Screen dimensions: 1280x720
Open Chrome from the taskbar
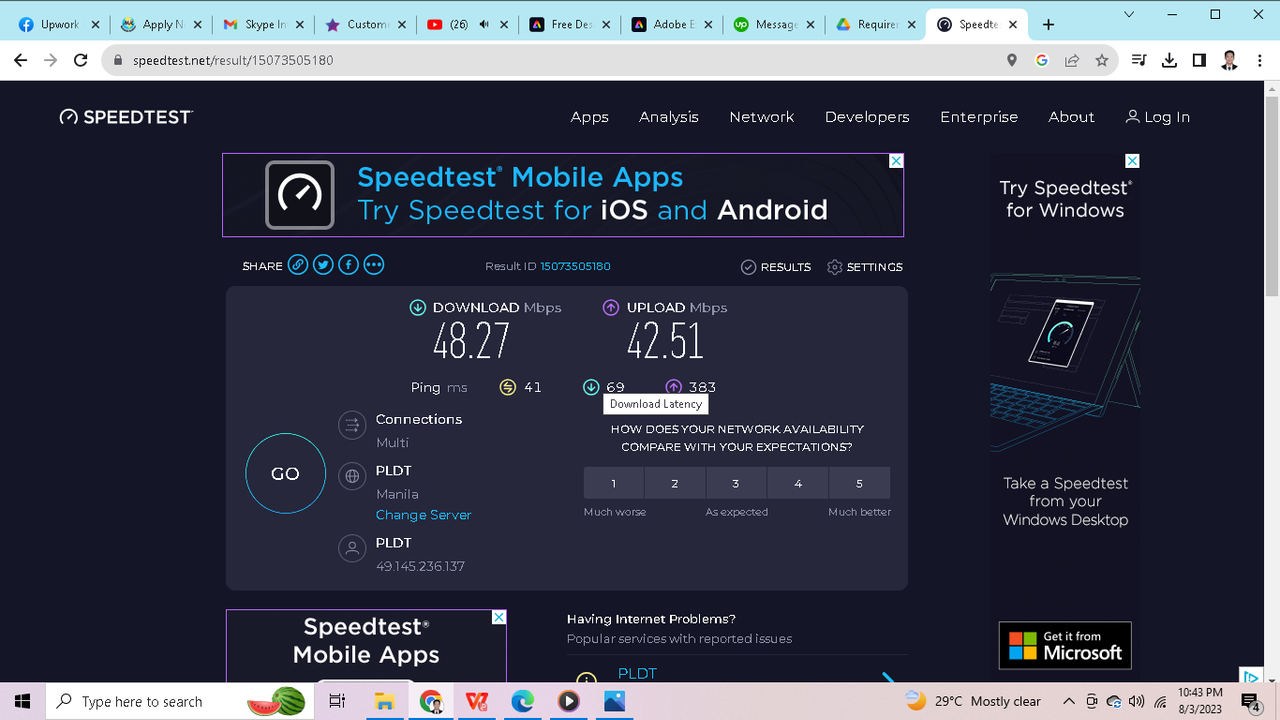pos(431,700)
